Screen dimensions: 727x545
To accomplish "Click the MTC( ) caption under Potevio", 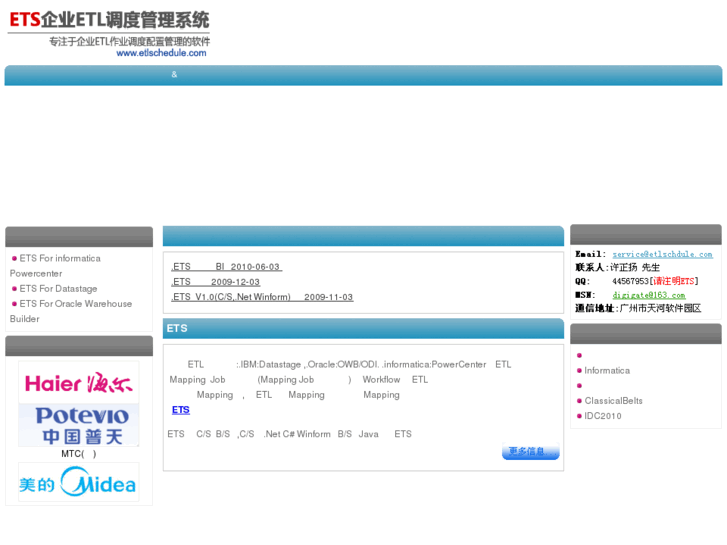I will (79, 454).
